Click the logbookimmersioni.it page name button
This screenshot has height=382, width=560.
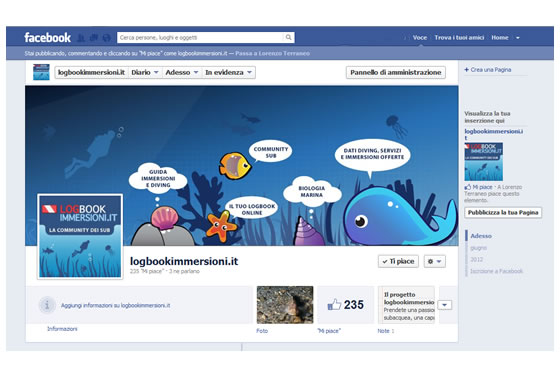pyautogui.click(x=91, y=72)
